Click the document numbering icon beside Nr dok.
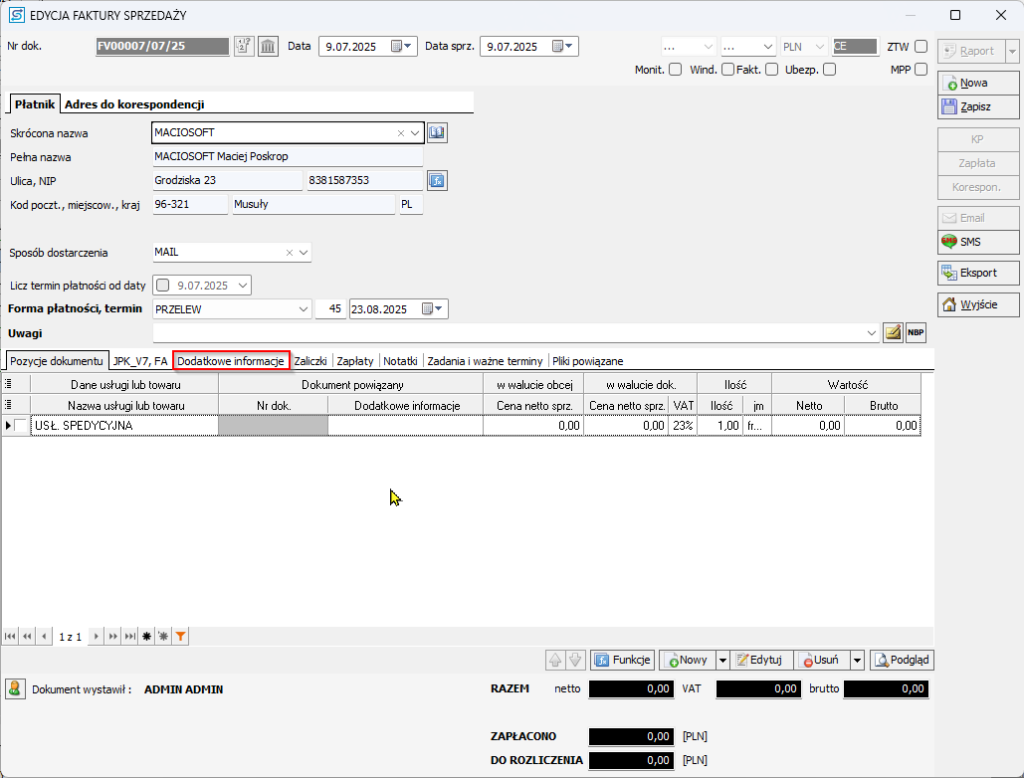This screenshot has width=1024, height=778. tap(244, 46)
